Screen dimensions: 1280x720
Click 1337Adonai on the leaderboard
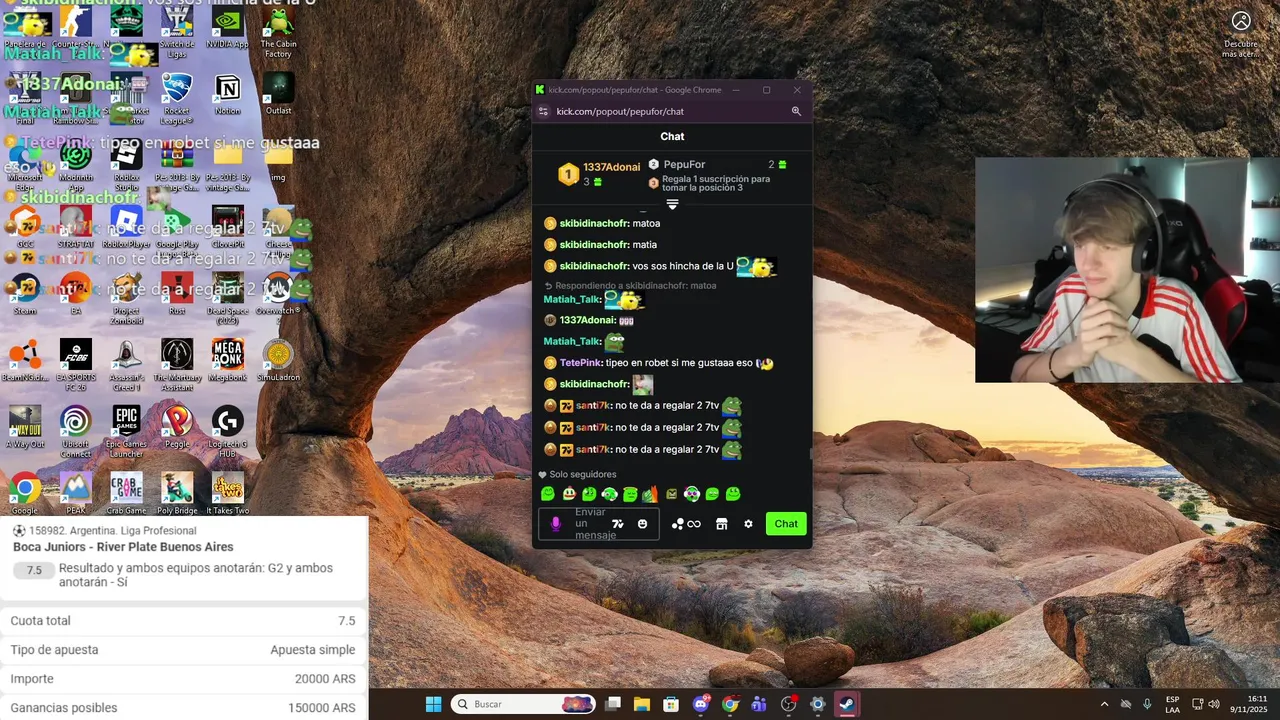point(611,167)
